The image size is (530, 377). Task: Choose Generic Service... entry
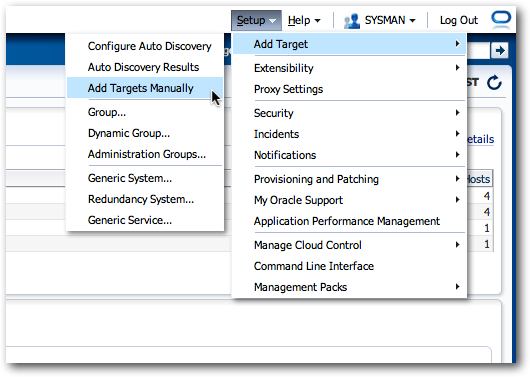click(x=145, y=220)
